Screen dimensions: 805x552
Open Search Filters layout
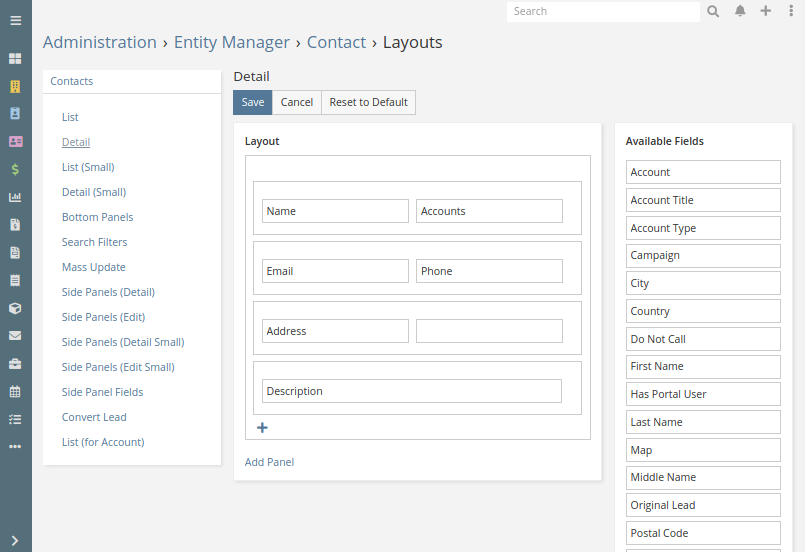click(94, 242)
